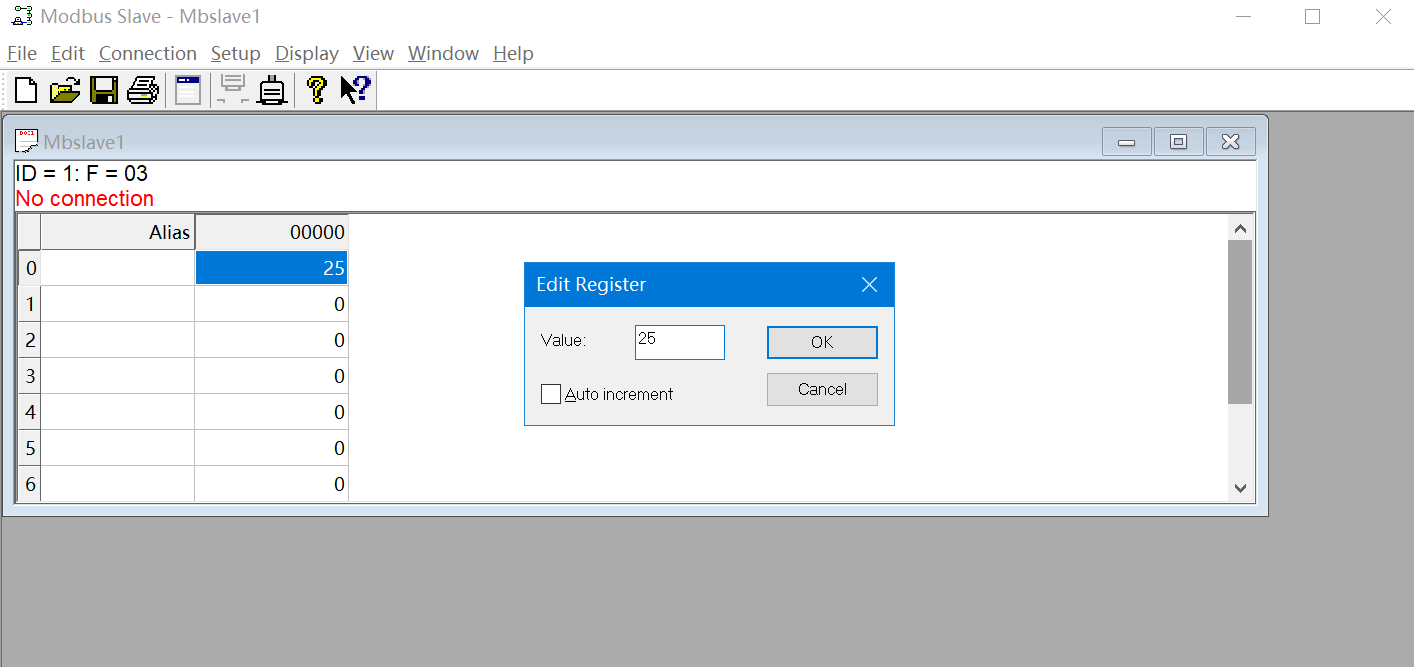Activate the context help arrow icon
1414x667 pixels.
pyautogui.click(x=354, y=90)
